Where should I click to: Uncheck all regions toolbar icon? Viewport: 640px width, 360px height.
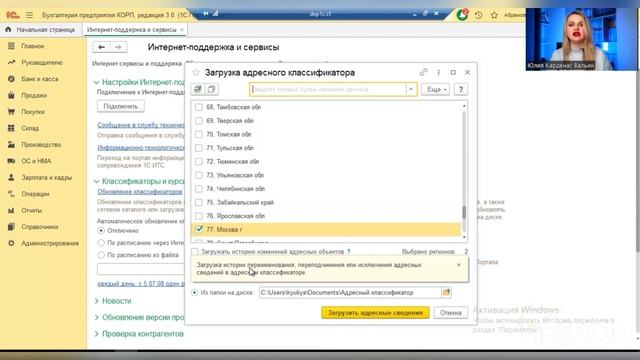coord(211,89)
